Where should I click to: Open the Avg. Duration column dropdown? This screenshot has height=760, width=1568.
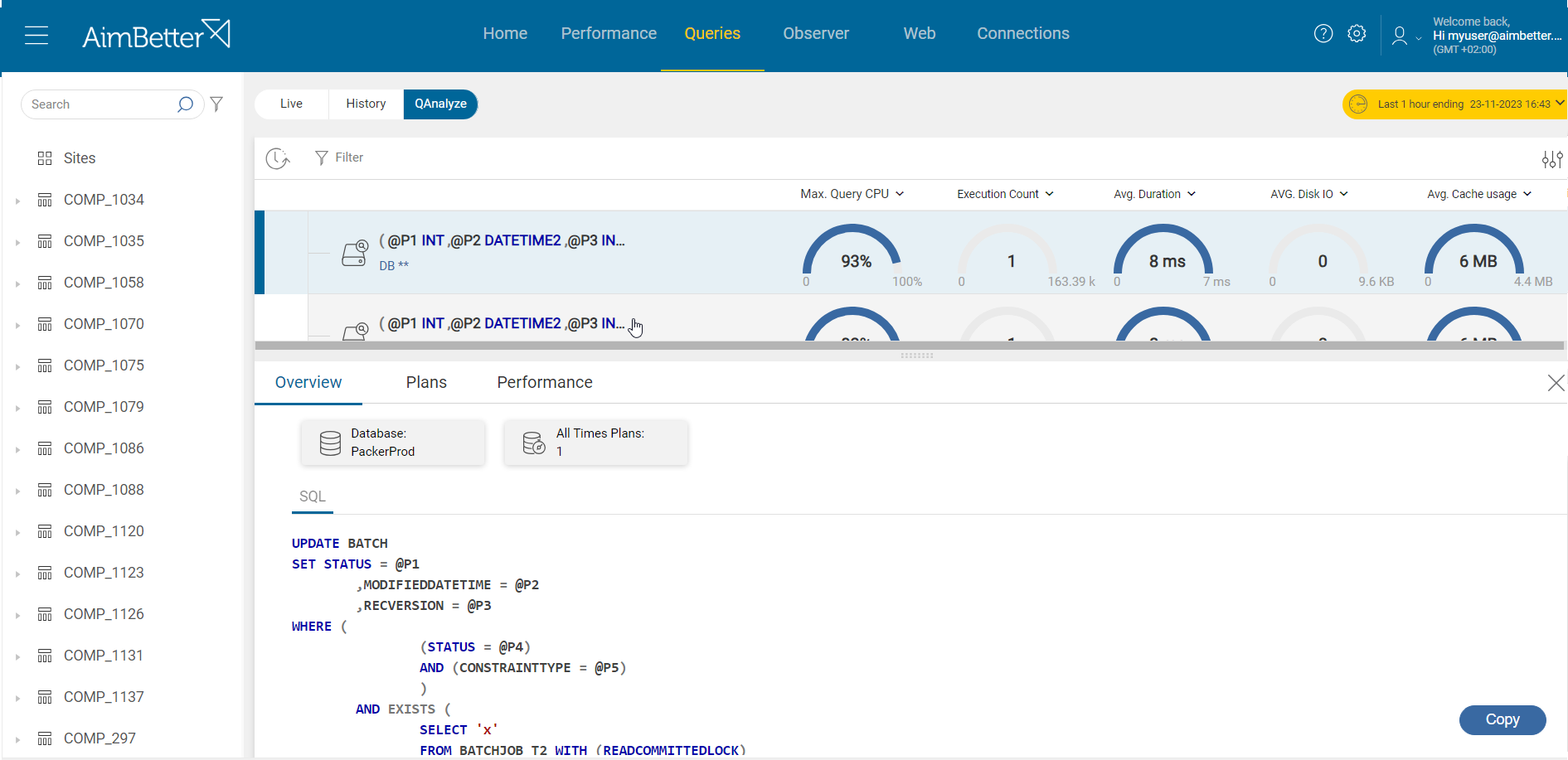[1154, 194]
